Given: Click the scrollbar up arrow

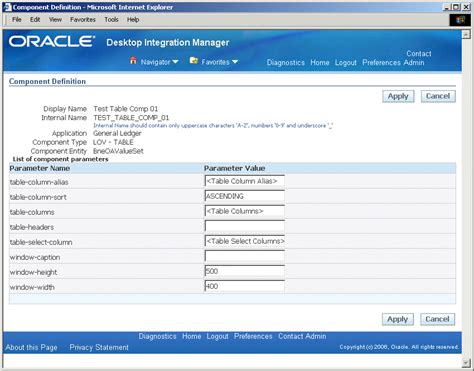Looking at the screenshot, I should click(466, 34).
